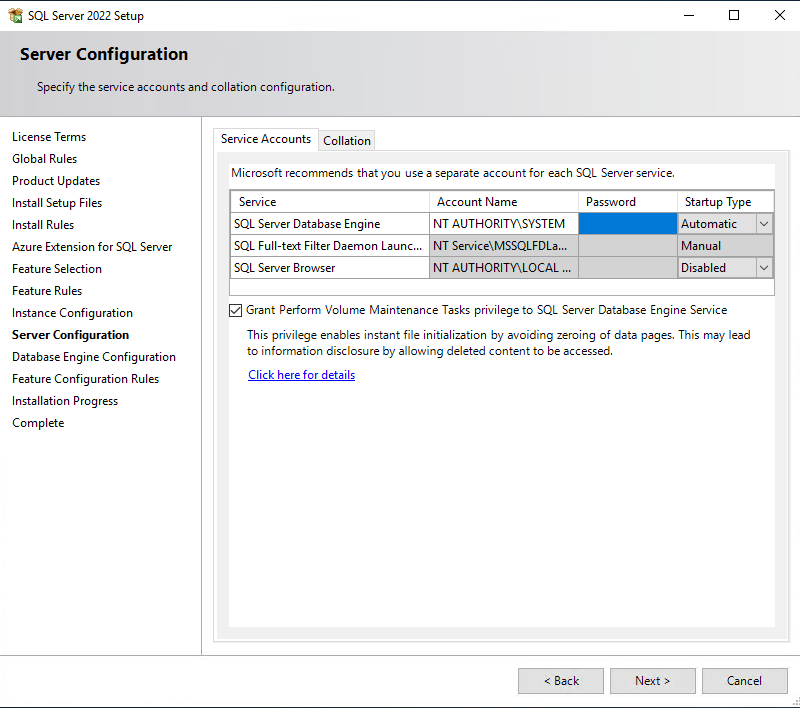Select Feature Selection in the setup steps
800x708 pixels.
tap(57, 269)
